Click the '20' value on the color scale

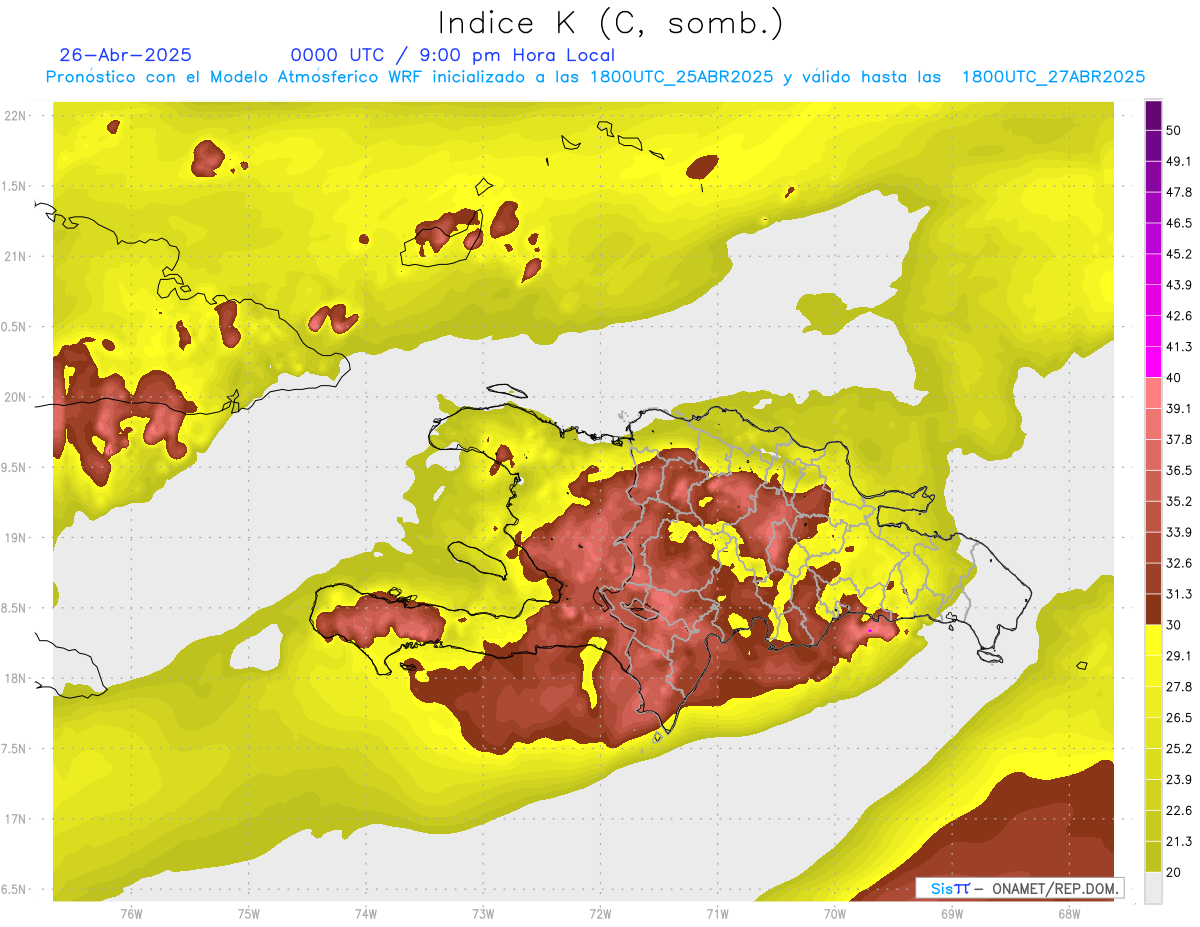click(1174, 872)
